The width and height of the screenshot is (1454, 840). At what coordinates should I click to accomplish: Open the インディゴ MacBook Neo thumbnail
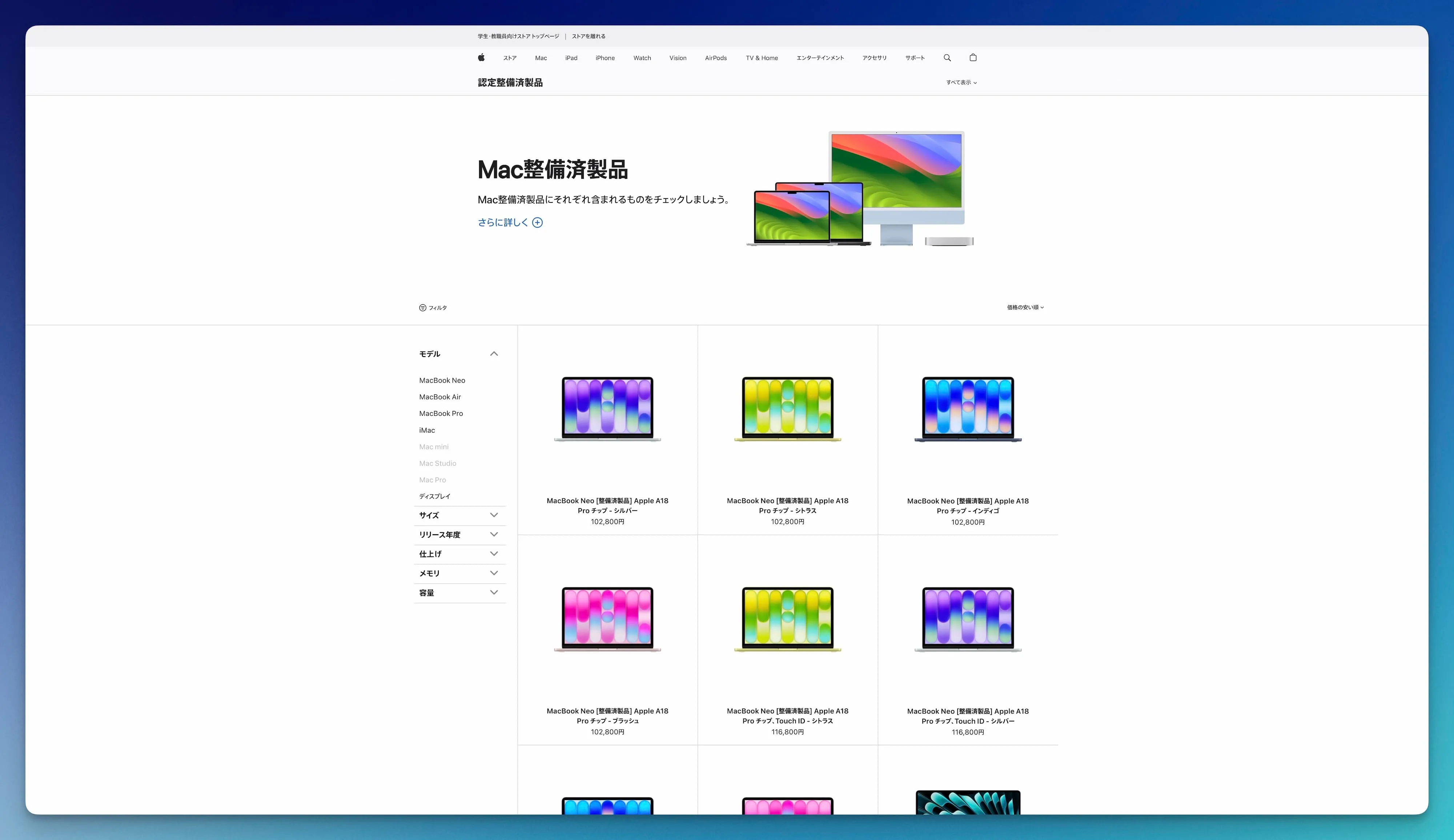point(968,409)
